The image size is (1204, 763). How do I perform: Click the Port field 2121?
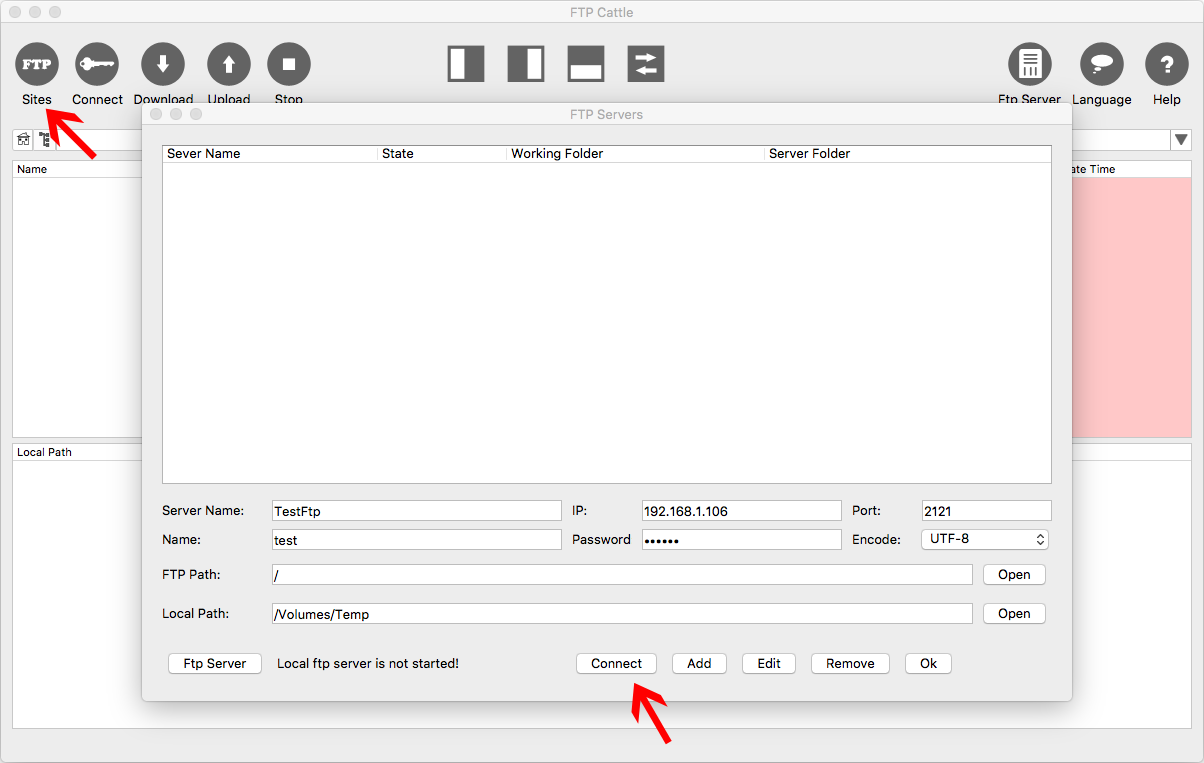(x=987, y=510)
